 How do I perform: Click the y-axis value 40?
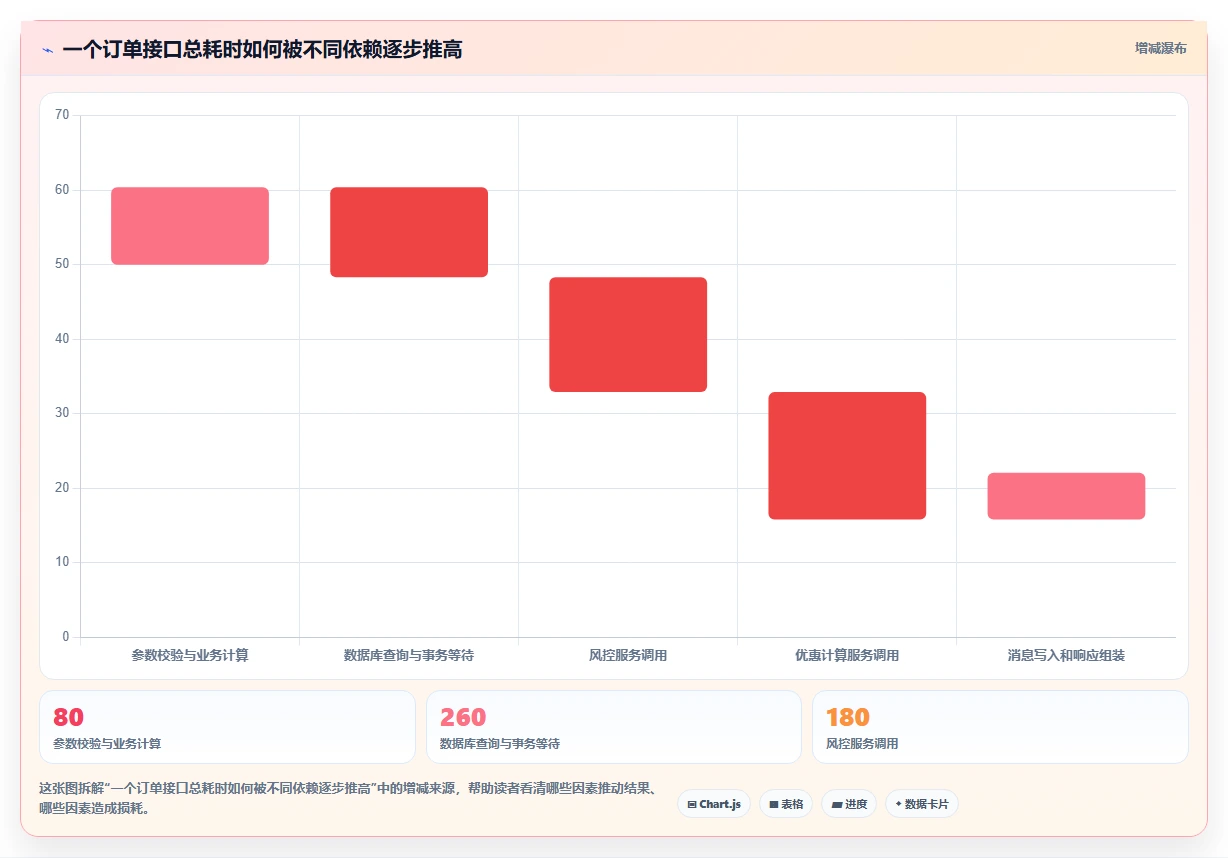(62, 339)
